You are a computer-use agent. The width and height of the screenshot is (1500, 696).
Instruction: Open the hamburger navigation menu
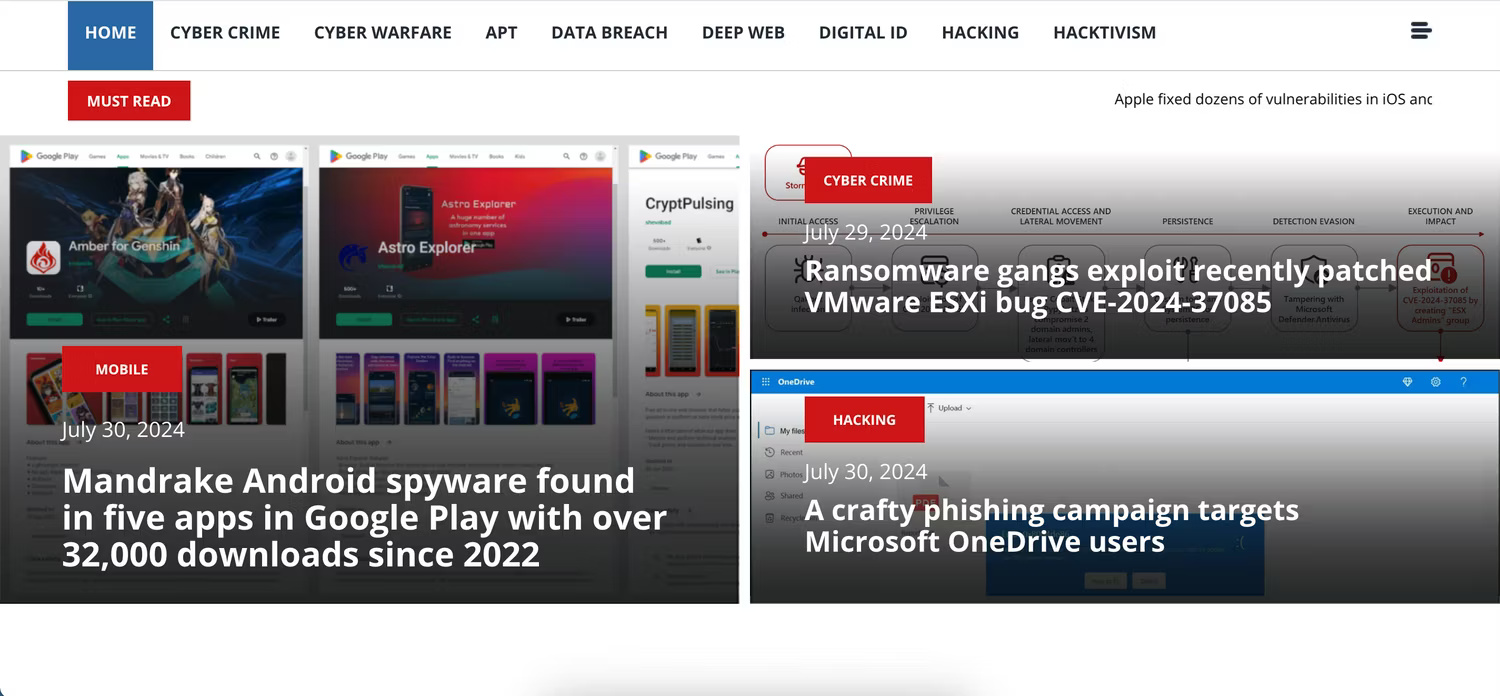1421,30
